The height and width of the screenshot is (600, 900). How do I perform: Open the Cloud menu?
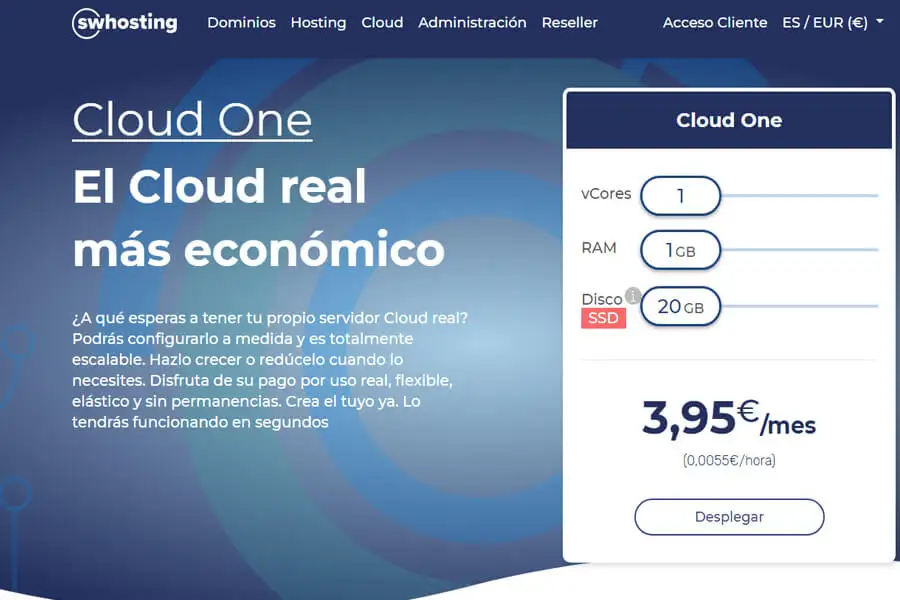(x=382, y=22)
